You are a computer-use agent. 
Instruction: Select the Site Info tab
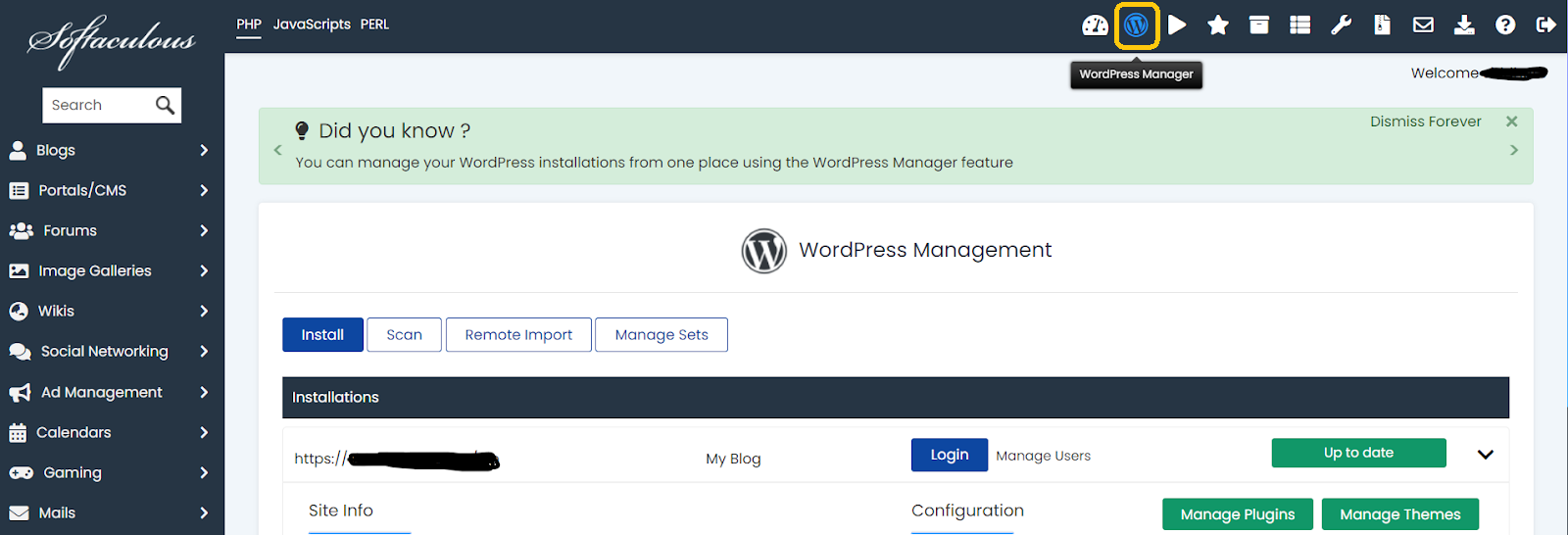341,511
